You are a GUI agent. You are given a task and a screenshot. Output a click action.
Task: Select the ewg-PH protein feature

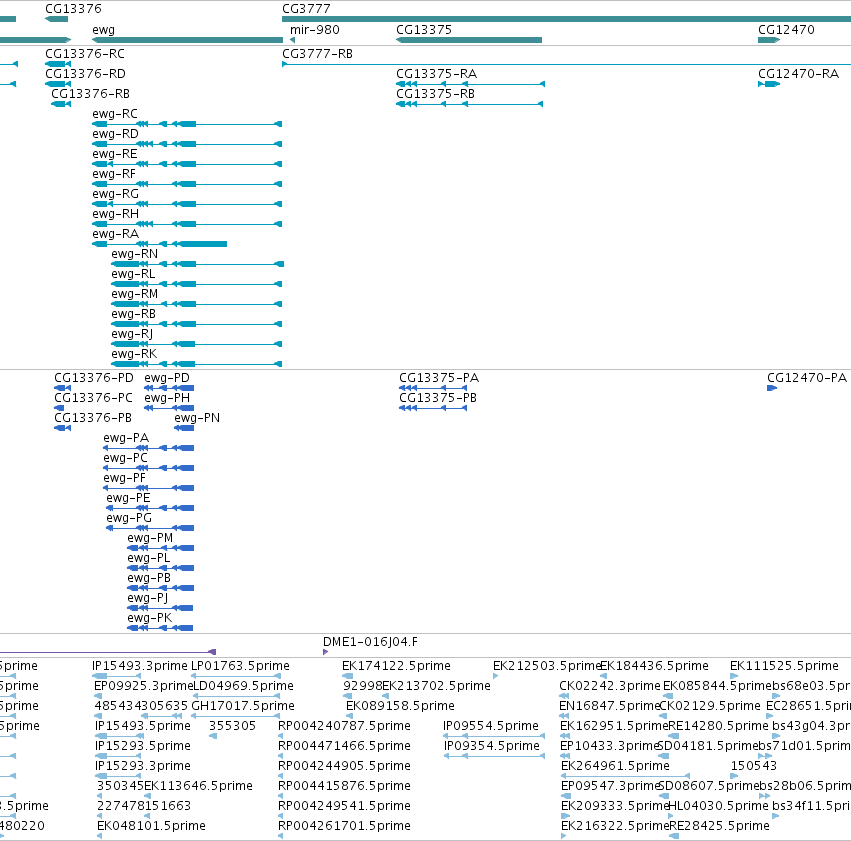tap(169, 408)
